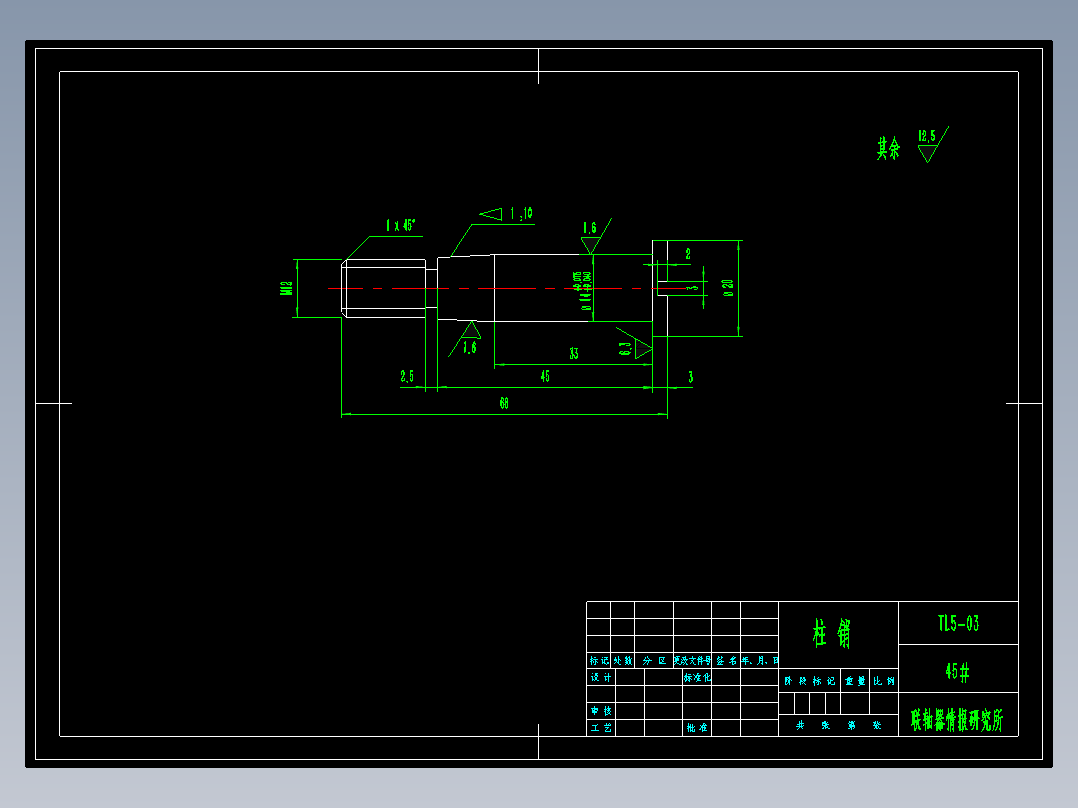The width and height of the screenshot is (1078, 808).
Task: Click the 分区 header cell
Action: 654,660
